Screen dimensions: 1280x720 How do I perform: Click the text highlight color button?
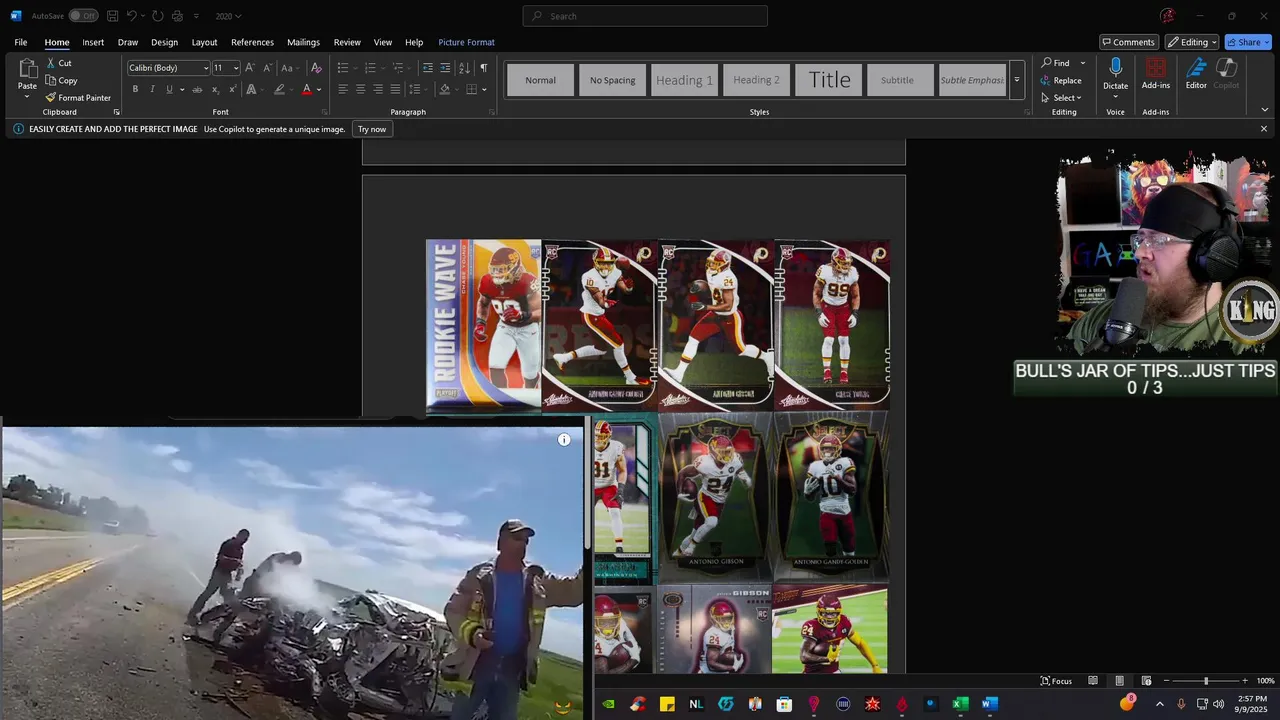coord(278,89)
